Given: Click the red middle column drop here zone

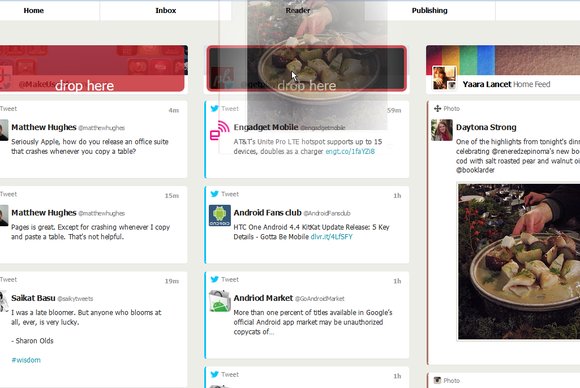Looking at the screenshot, I should pyautogui.click(x=307, y=68).
